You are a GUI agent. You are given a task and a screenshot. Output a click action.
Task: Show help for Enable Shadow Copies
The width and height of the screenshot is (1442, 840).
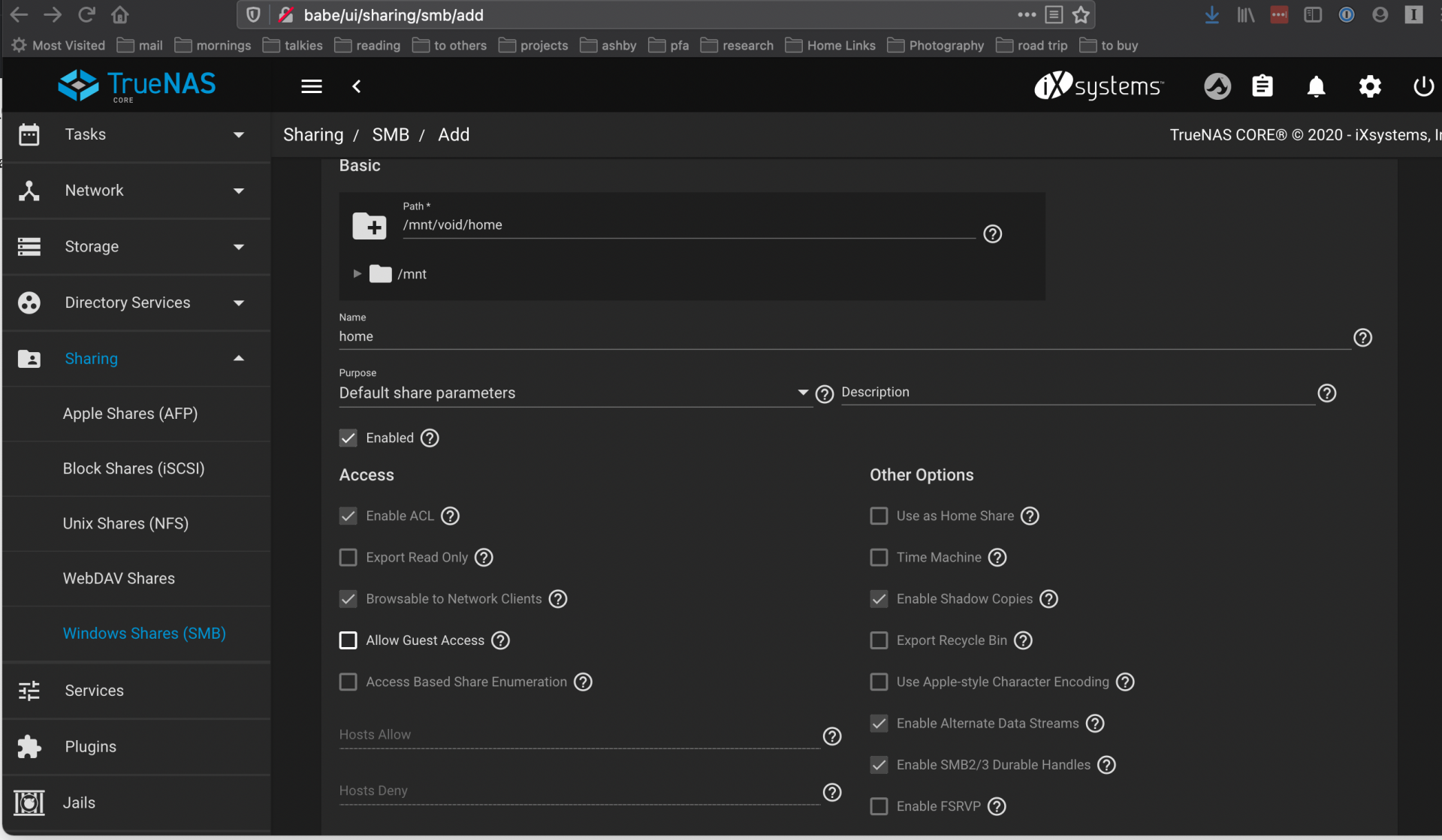pos(1048,599)
